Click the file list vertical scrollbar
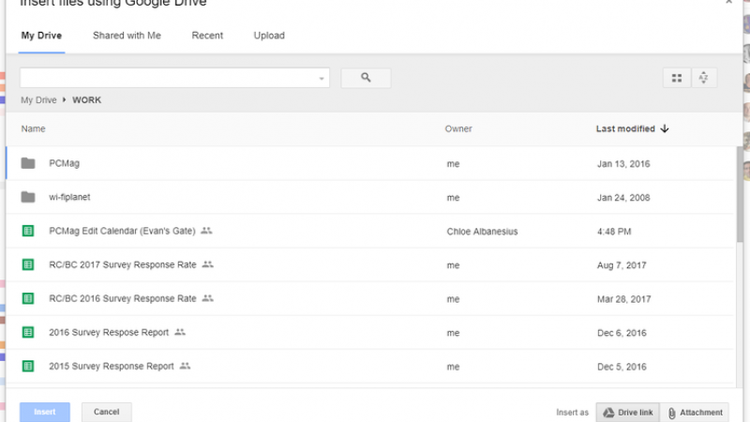Screen dimensions: 750x422 [x=739, y=194]
